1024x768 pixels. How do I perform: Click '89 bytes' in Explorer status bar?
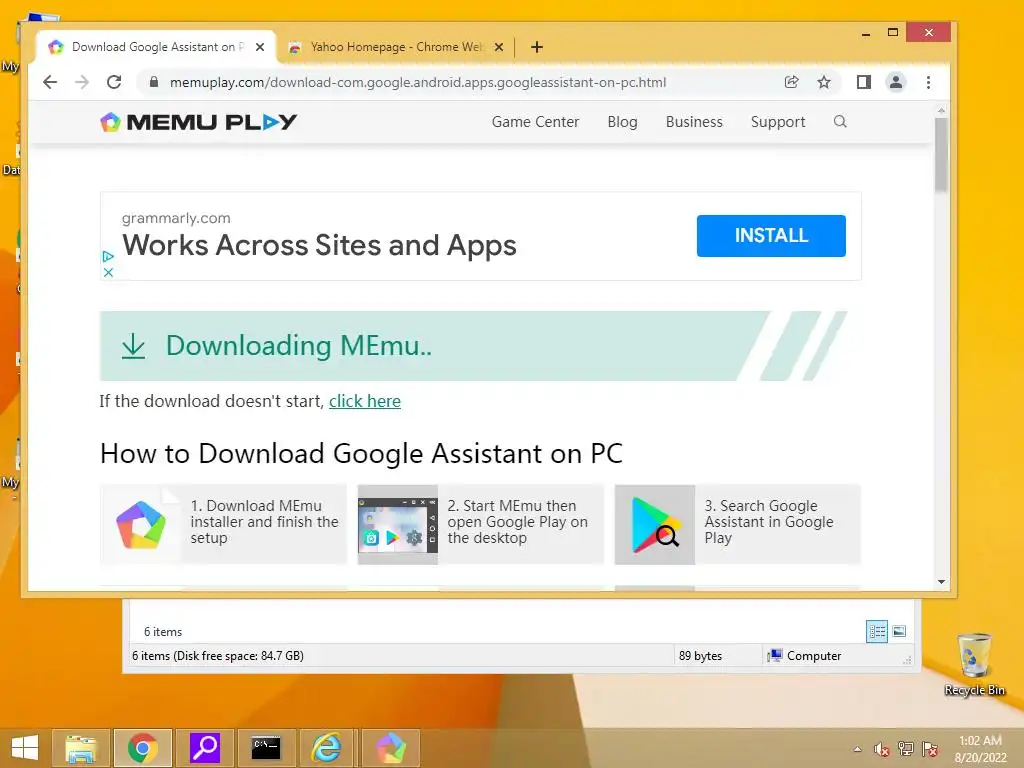700,656
